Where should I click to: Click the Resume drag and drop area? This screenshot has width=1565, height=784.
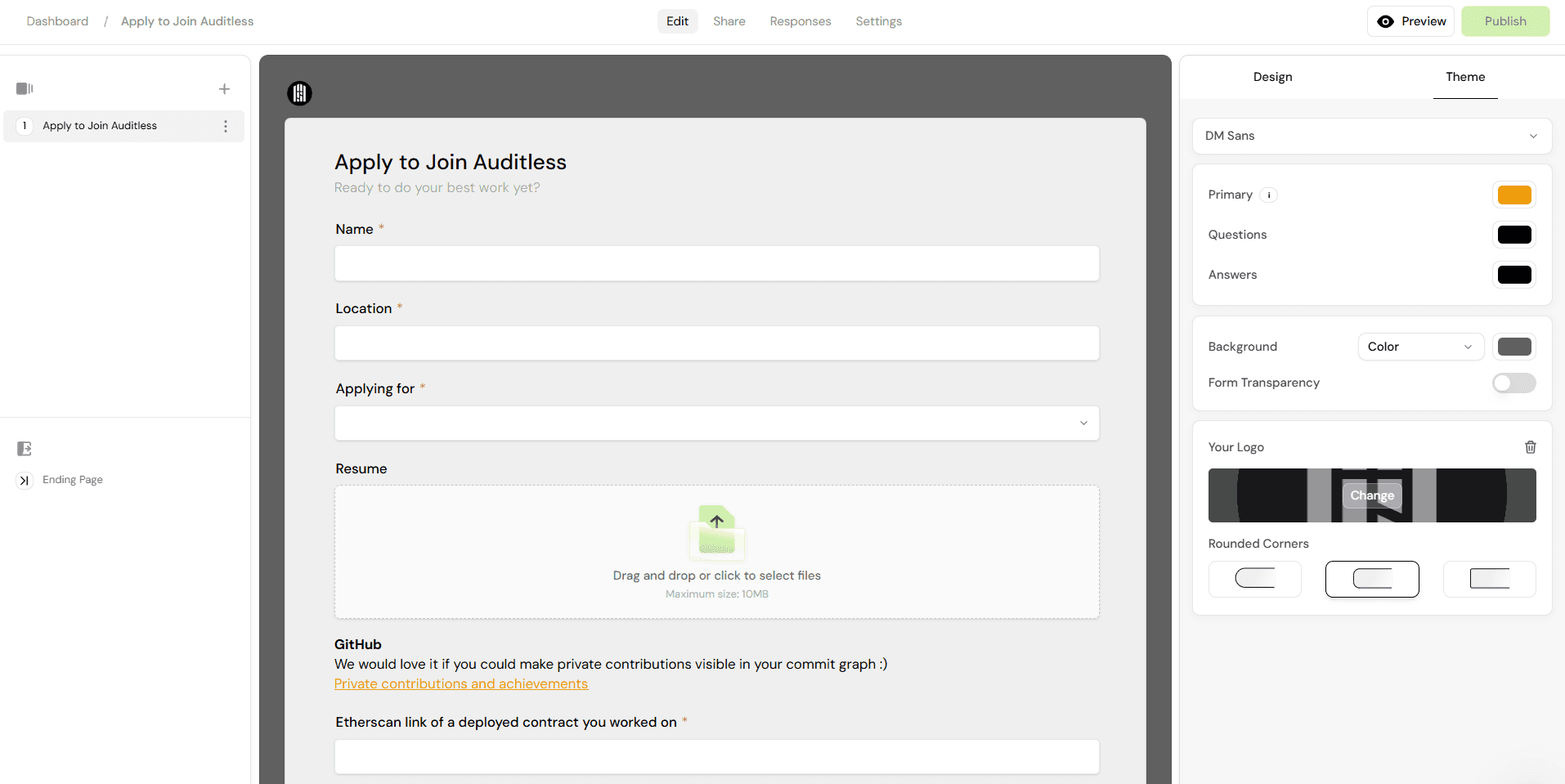coord(717,552)
